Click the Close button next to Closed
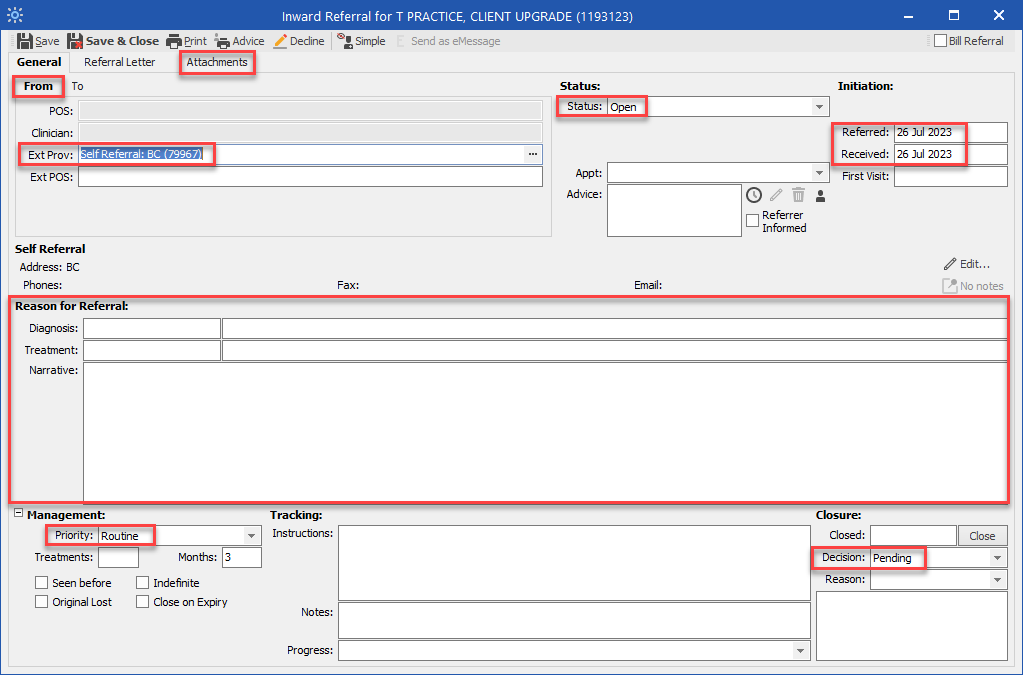 point(982,536)
